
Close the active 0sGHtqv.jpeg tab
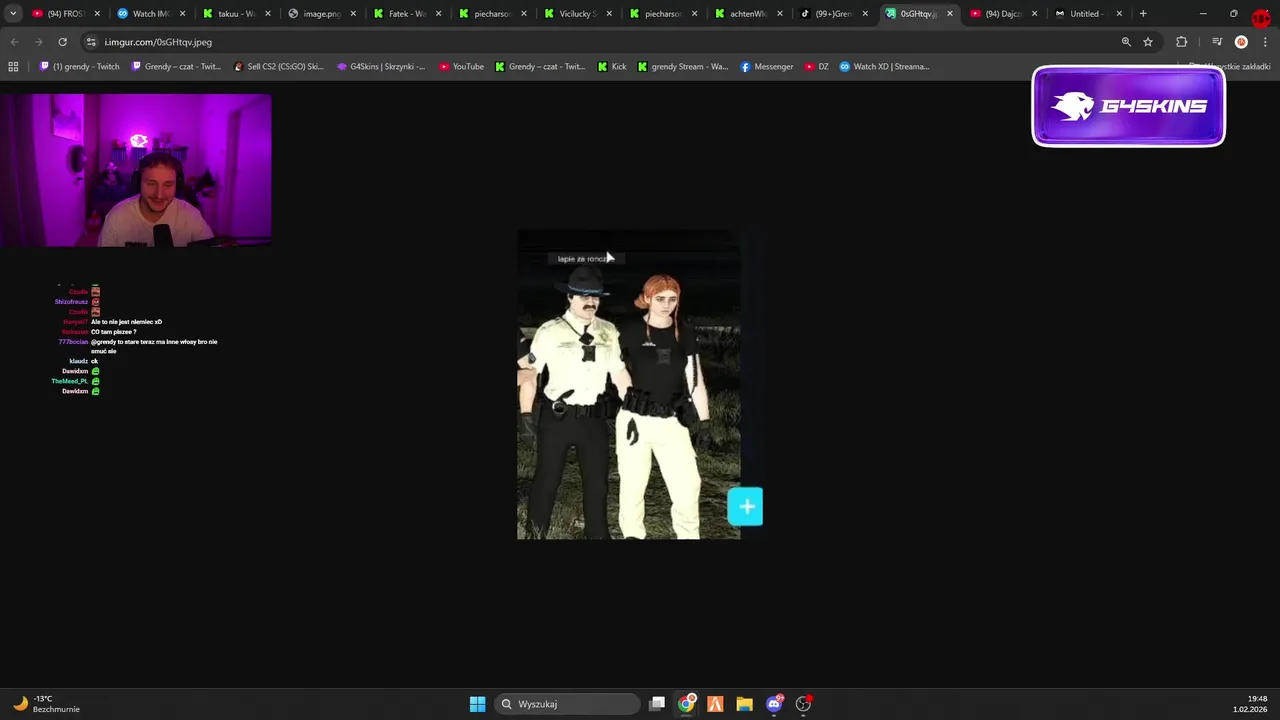[x=950, y=14]
